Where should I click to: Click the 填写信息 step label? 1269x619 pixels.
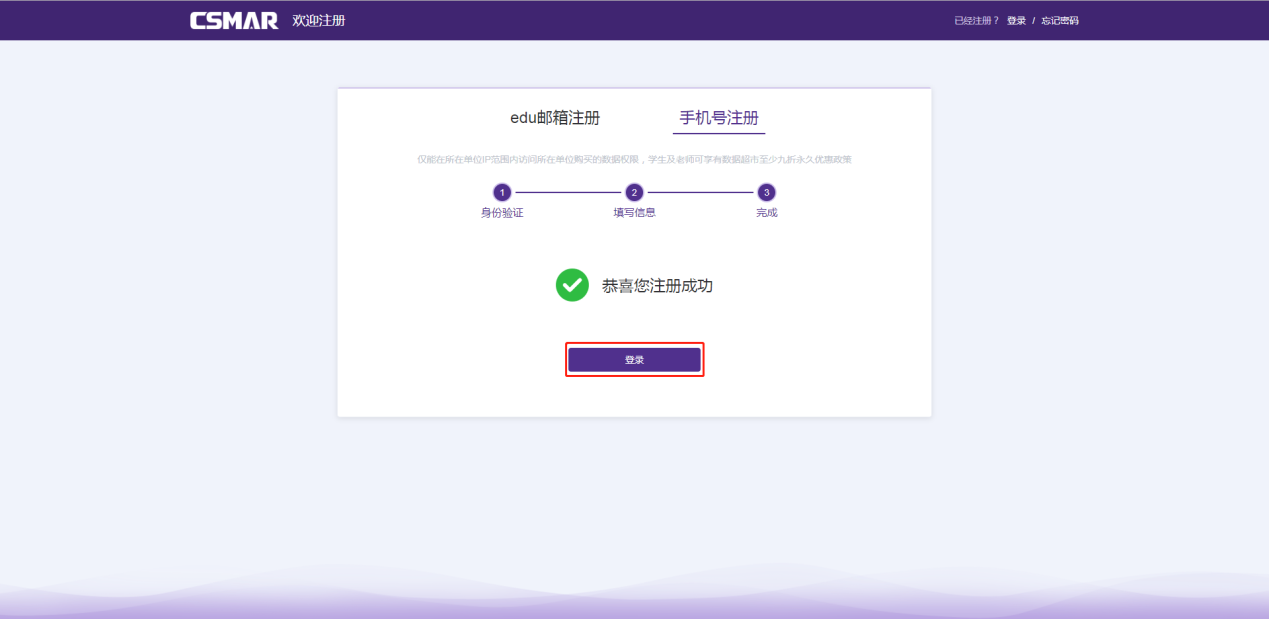click(634, 213)
